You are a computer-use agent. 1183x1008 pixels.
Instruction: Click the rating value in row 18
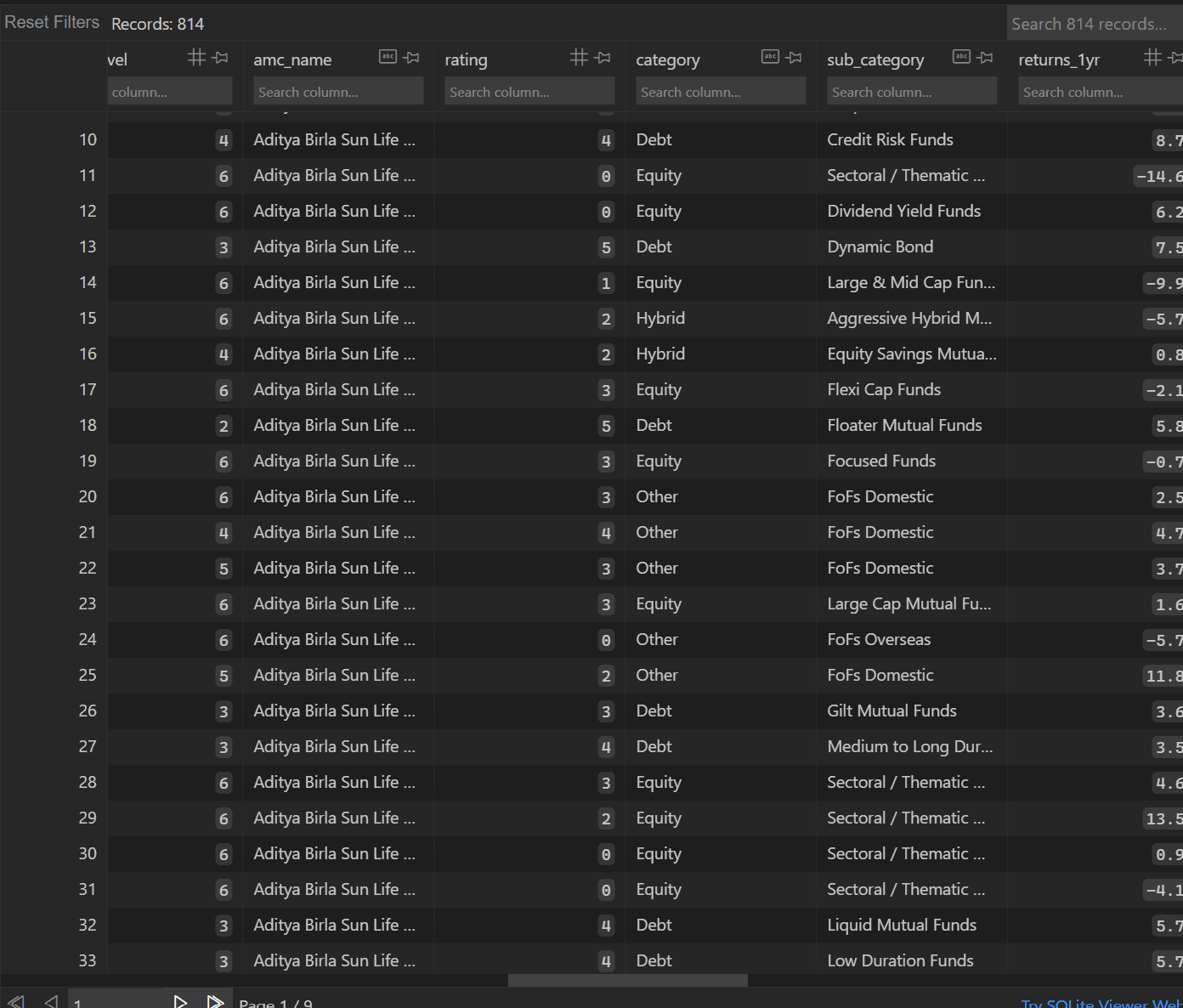[x=605, y=426]
